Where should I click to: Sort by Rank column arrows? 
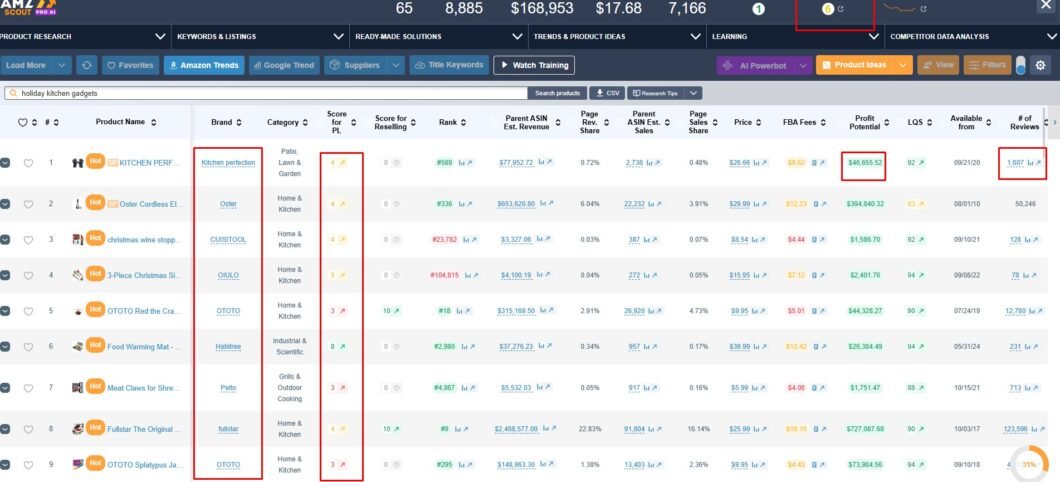[462, 122]
